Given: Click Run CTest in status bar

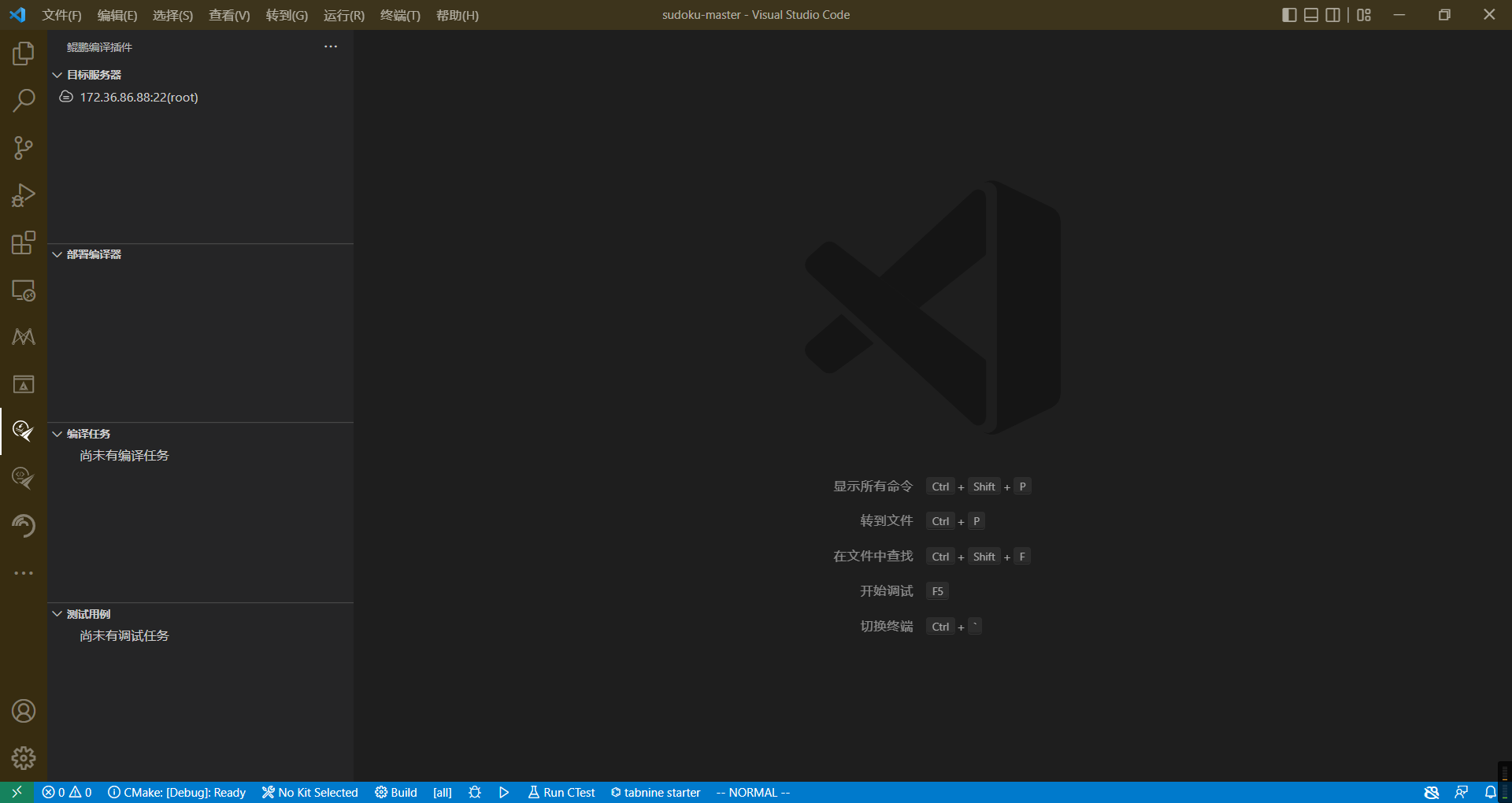Looking at the screenshot, I should 561,792.
